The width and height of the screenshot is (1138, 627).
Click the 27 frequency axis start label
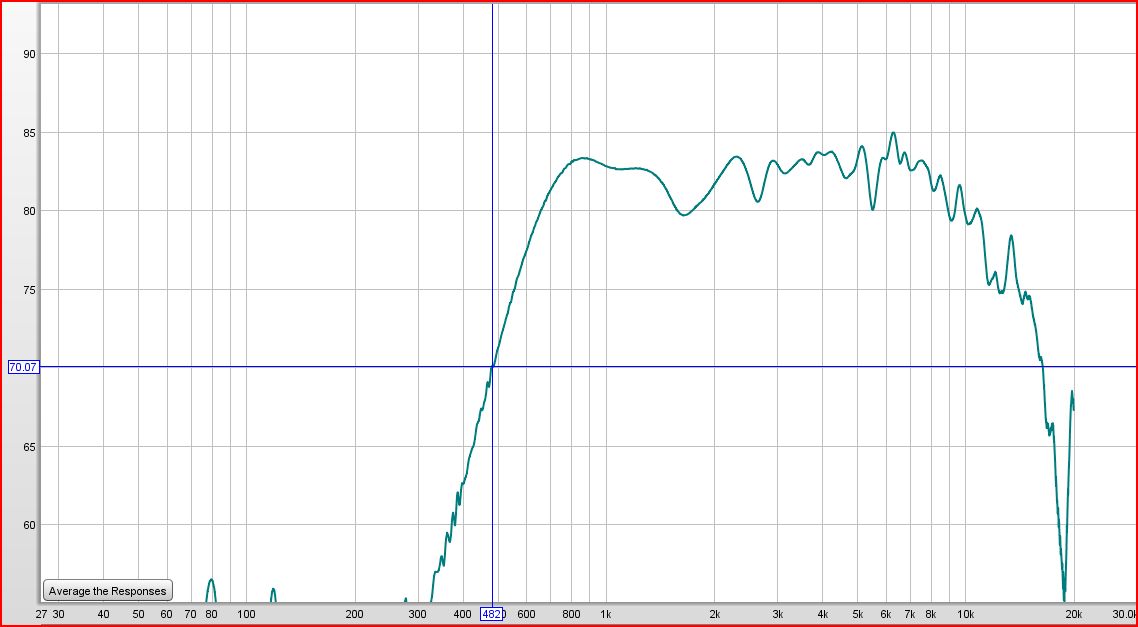coord(41,614)
